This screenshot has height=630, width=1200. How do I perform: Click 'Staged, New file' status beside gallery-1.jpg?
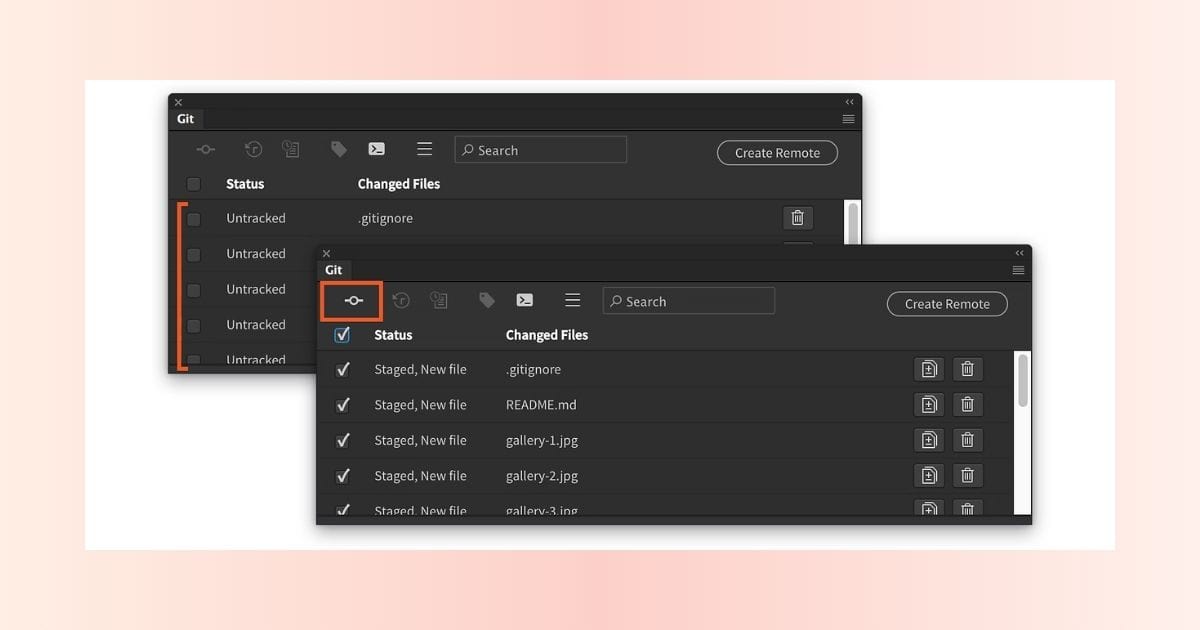click(x=420, y=440)
